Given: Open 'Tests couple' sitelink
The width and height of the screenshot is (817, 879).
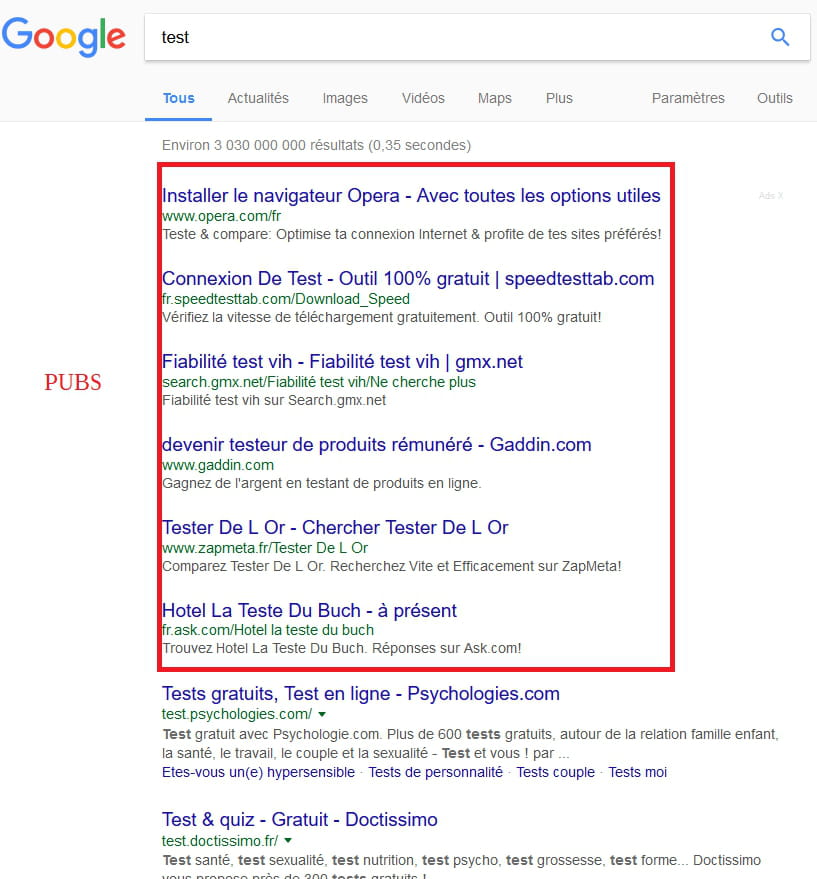Looking at the screenshot, I should [x=555, y=772].
